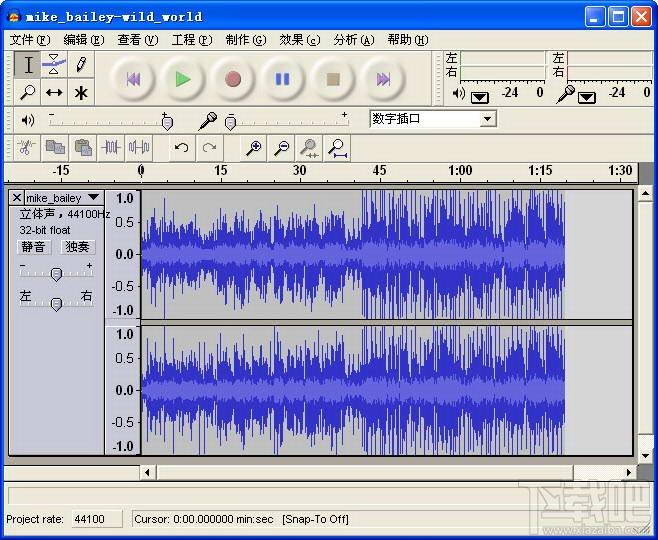
Task: Fit selection in window zoom icon
Action: (309, 148)
